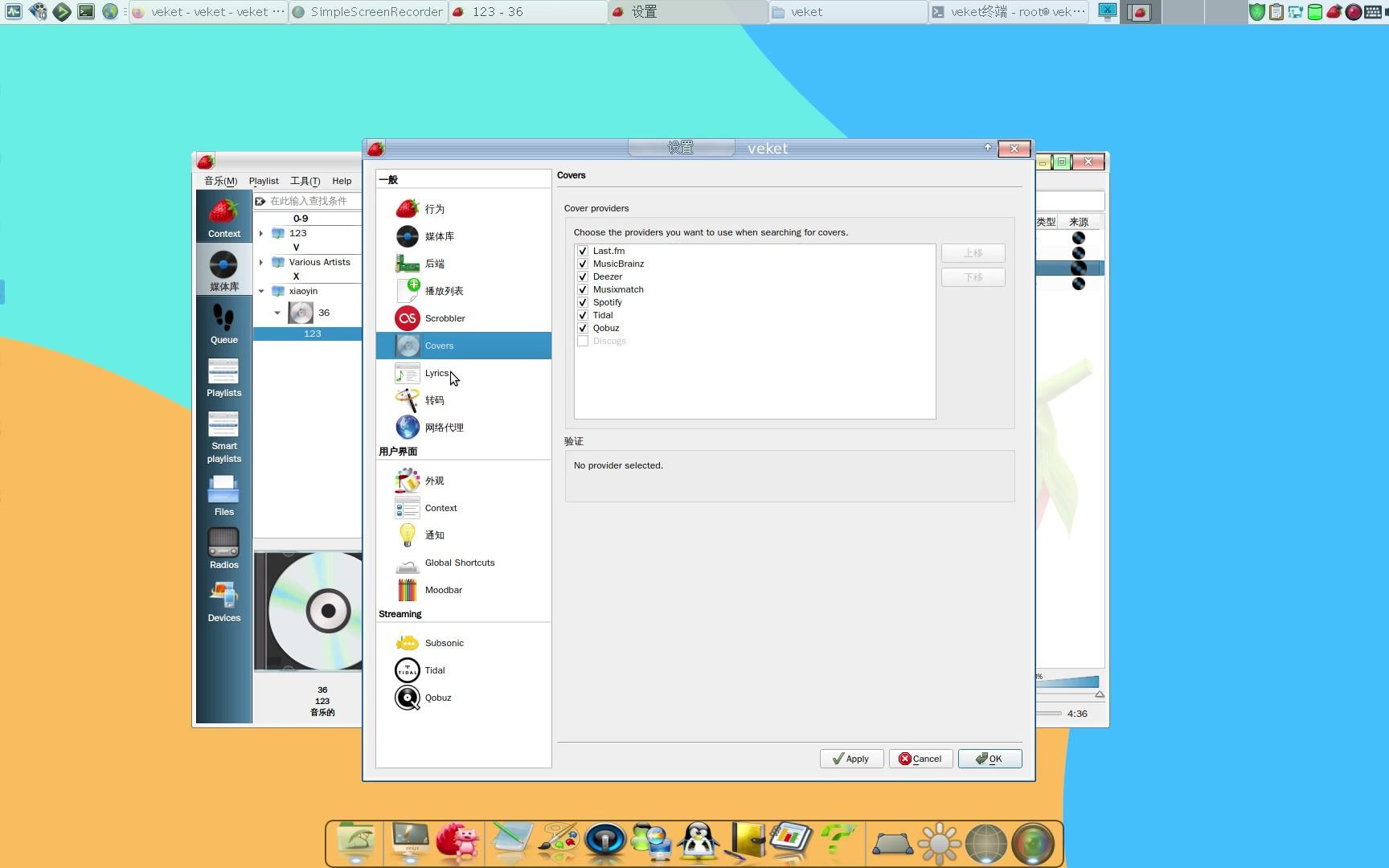Click the Cancel button
The height and width of the screenshot is (868, 1389).
(920, 759)
